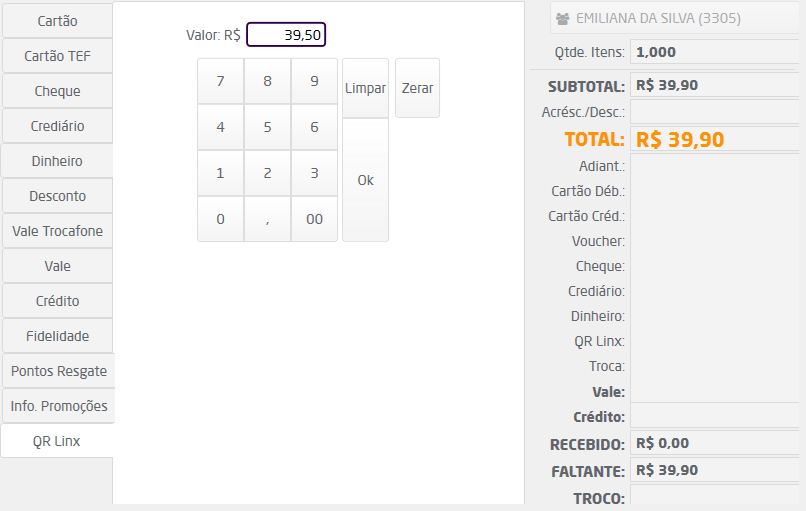Open the Desconto tab
The height and width of the screenshot is (511, 806).
point(57,196)
